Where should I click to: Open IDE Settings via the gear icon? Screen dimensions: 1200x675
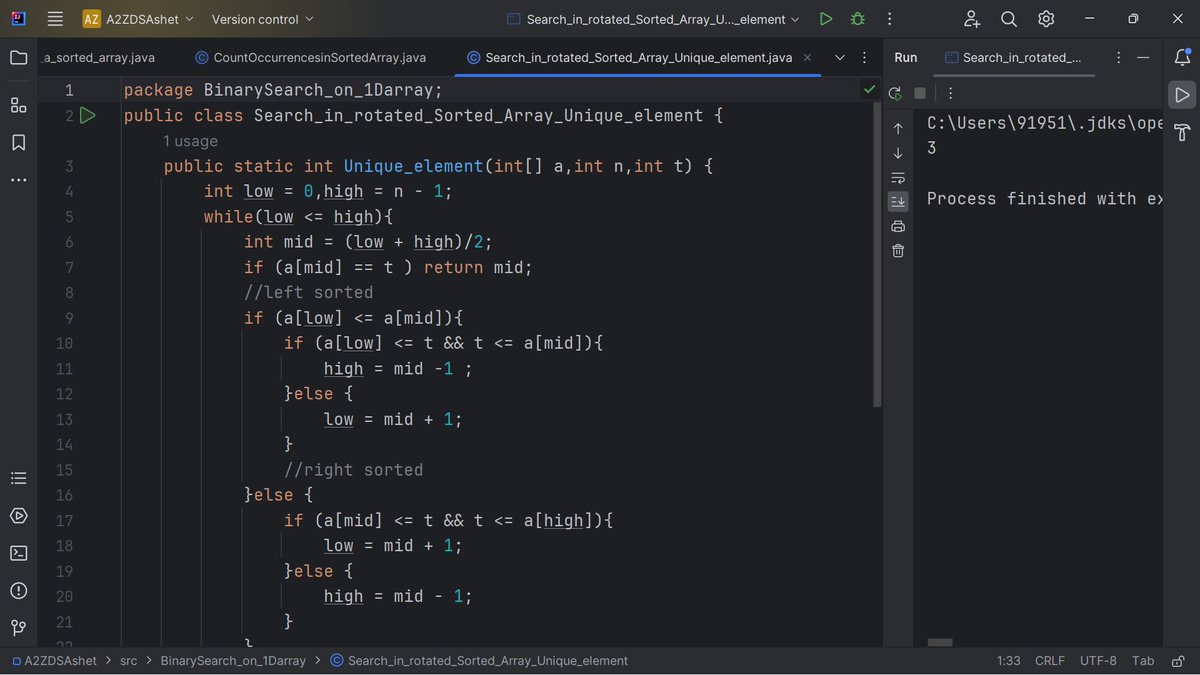tap(1045, 18)
